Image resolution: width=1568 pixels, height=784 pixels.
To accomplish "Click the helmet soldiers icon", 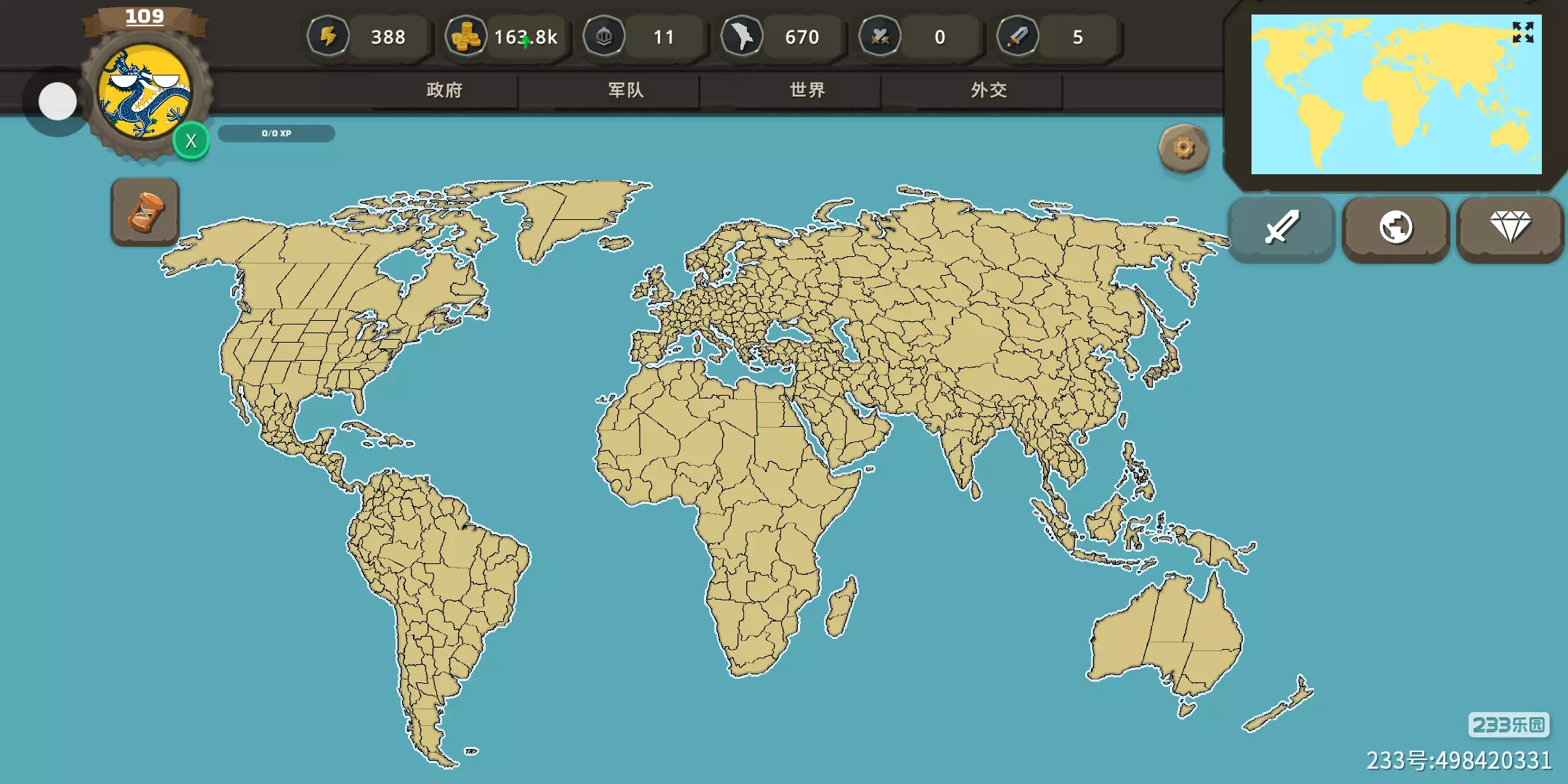I will [x=604, y=36].
